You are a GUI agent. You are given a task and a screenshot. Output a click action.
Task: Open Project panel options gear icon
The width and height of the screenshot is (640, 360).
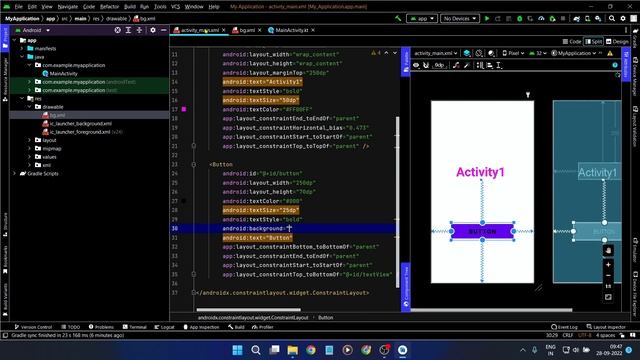tap(153, 30)
